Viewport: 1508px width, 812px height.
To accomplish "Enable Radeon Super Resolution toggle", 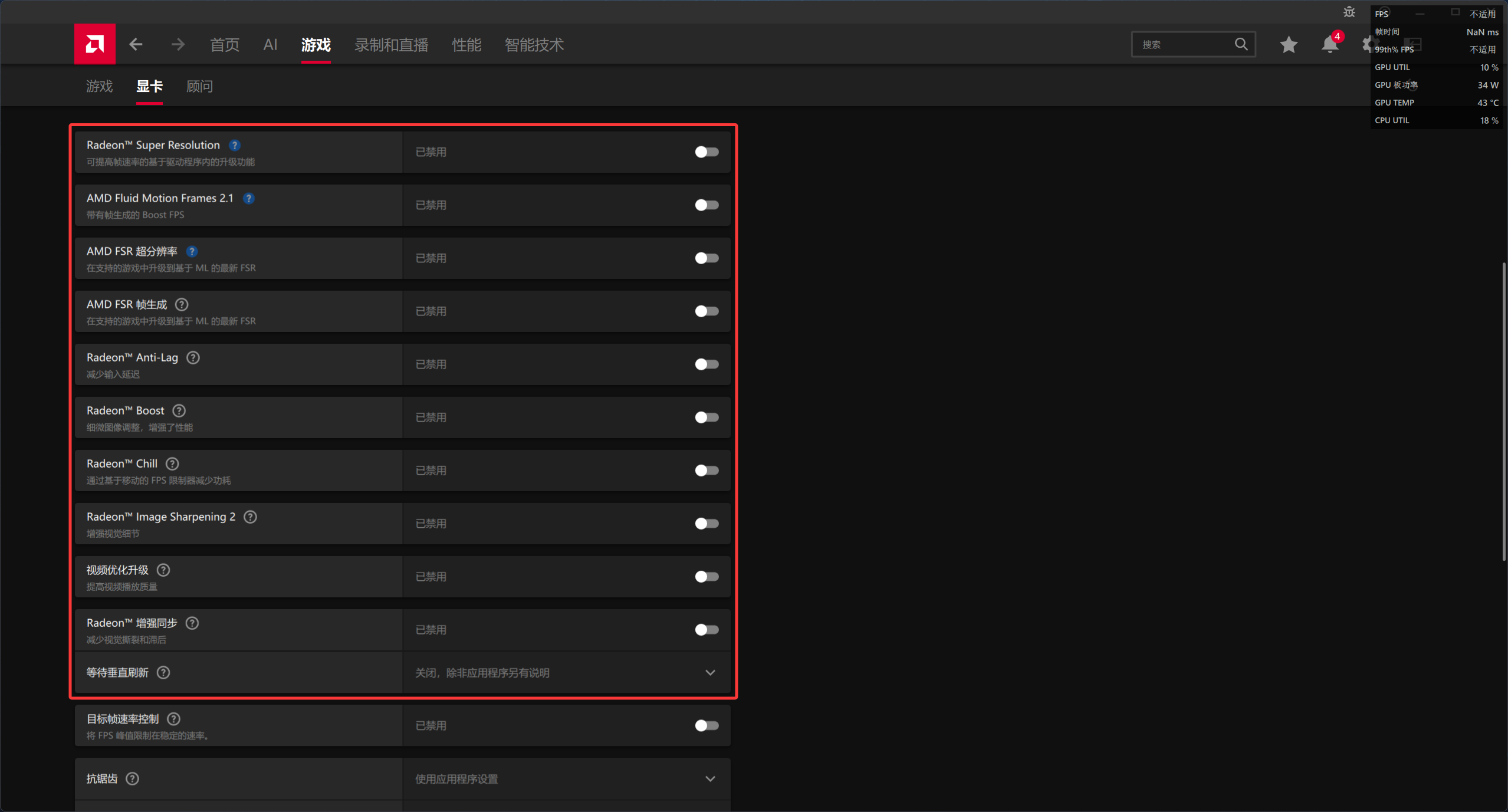I will point(707,152).
